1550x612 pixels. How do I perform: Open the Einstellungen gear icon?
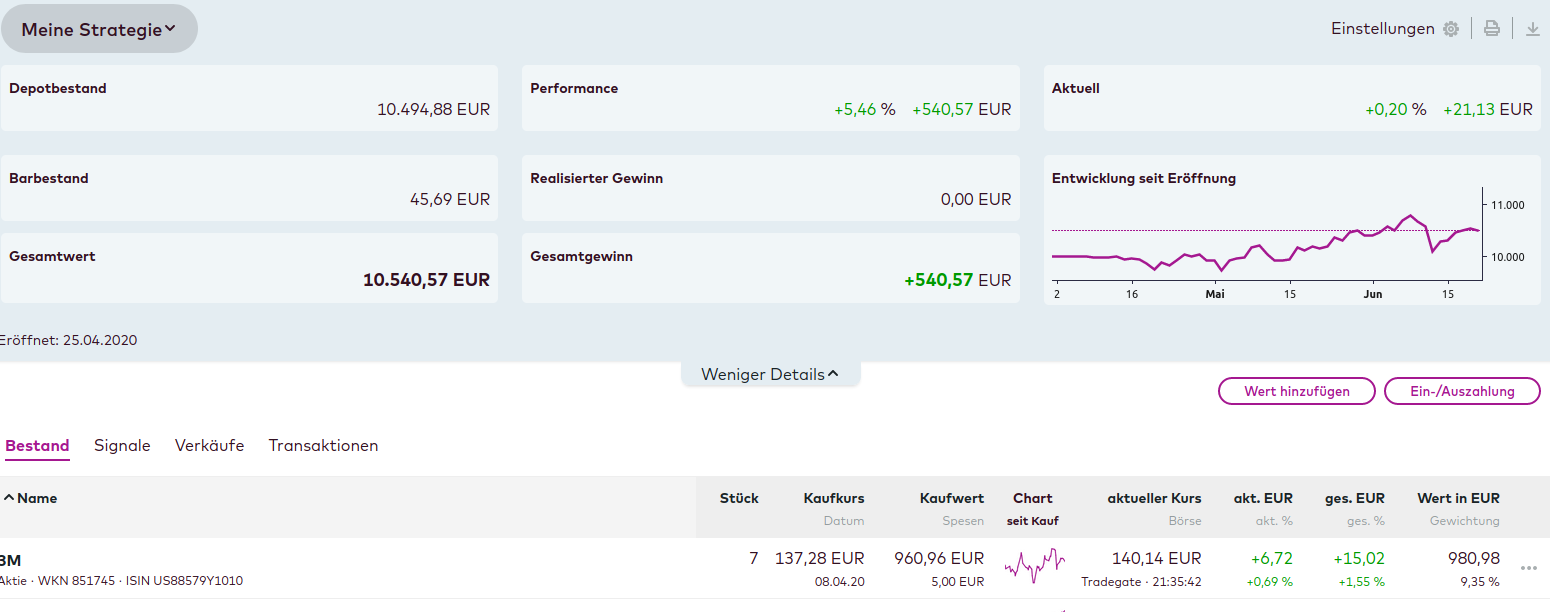(x=1451, y=29)
